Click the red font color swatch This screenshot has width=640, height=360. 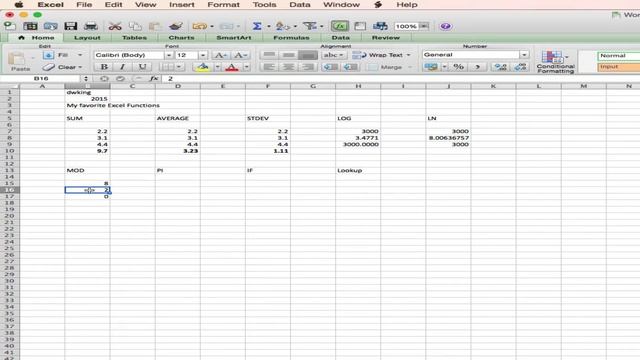232,67
